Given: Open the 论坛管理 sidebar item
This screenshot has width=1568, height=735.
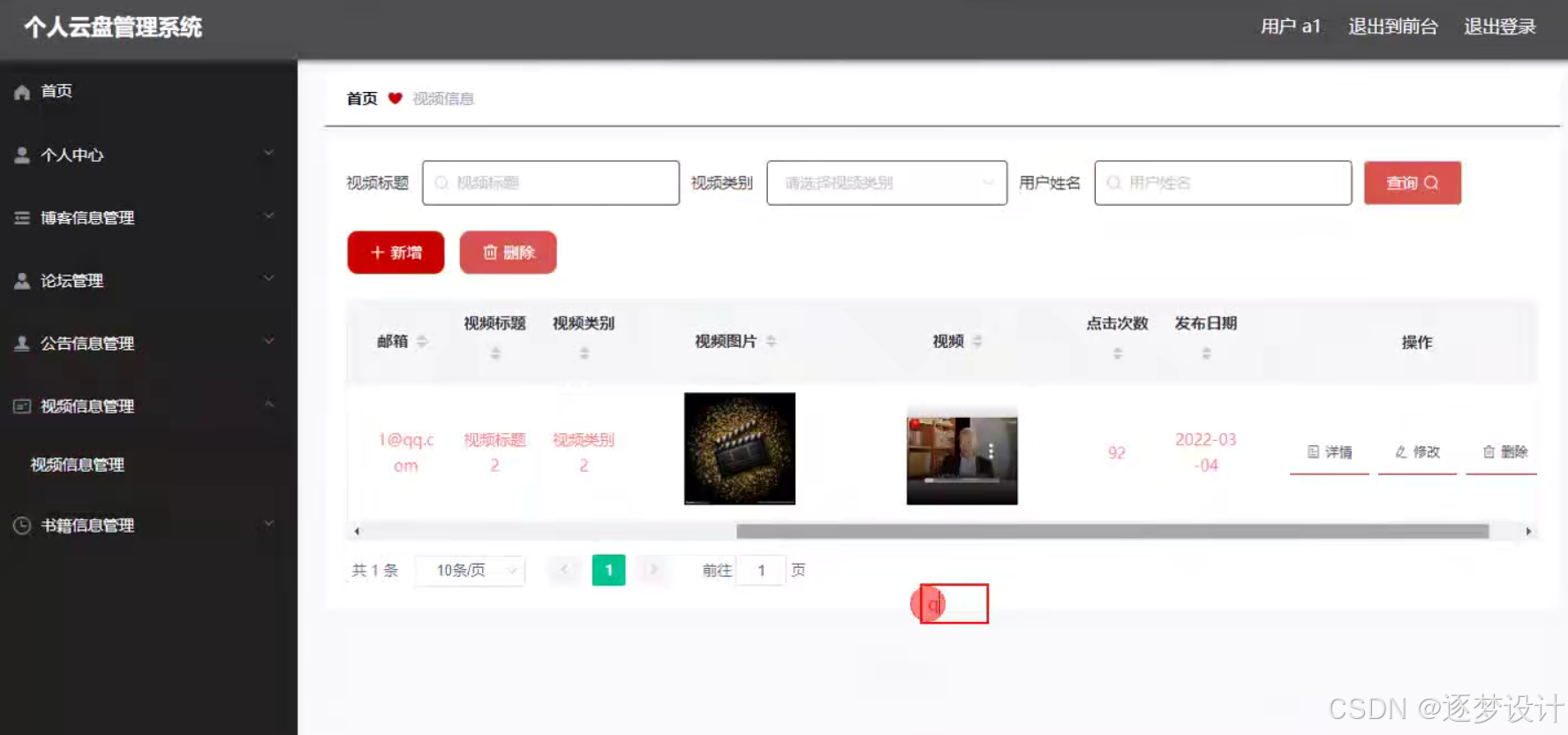Looking at the screenshot, I should pos(148,281).
